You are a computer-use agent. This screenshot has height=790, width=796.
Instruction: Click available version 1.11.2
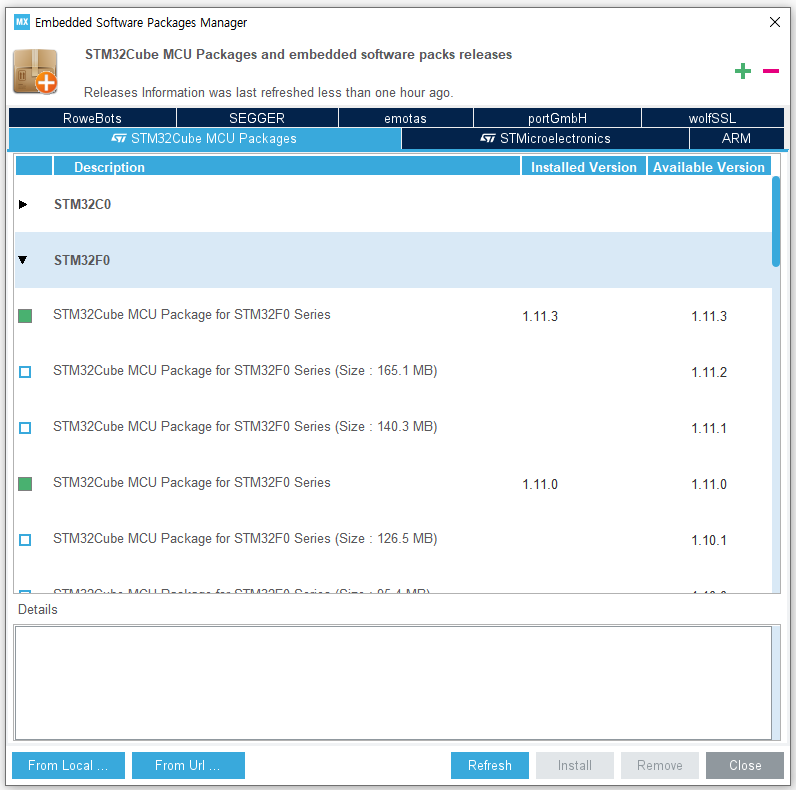pyautogui.click(x=709, y=372)
